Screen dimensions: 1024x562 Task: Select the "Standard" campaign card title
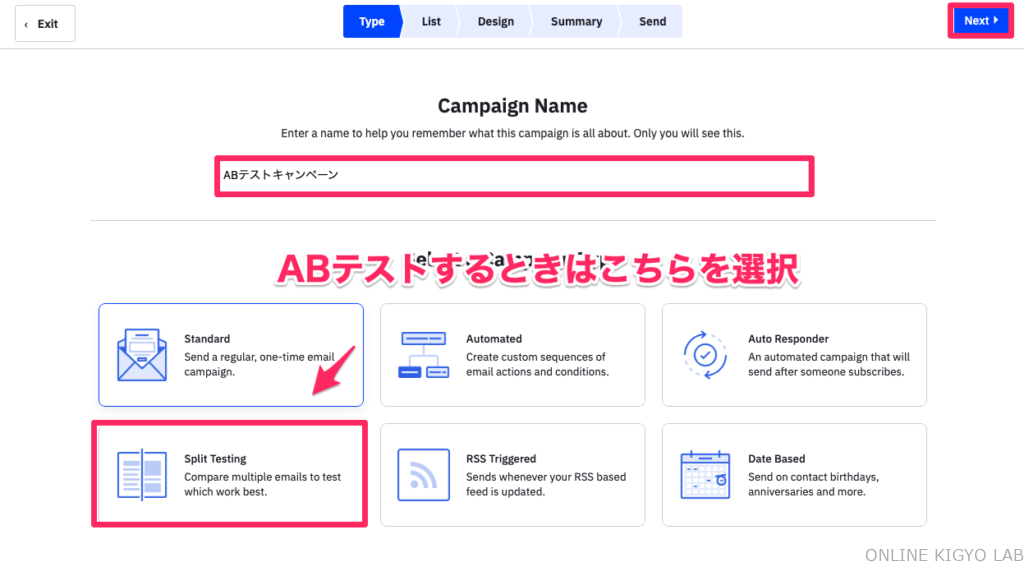[x=207, y=339]
